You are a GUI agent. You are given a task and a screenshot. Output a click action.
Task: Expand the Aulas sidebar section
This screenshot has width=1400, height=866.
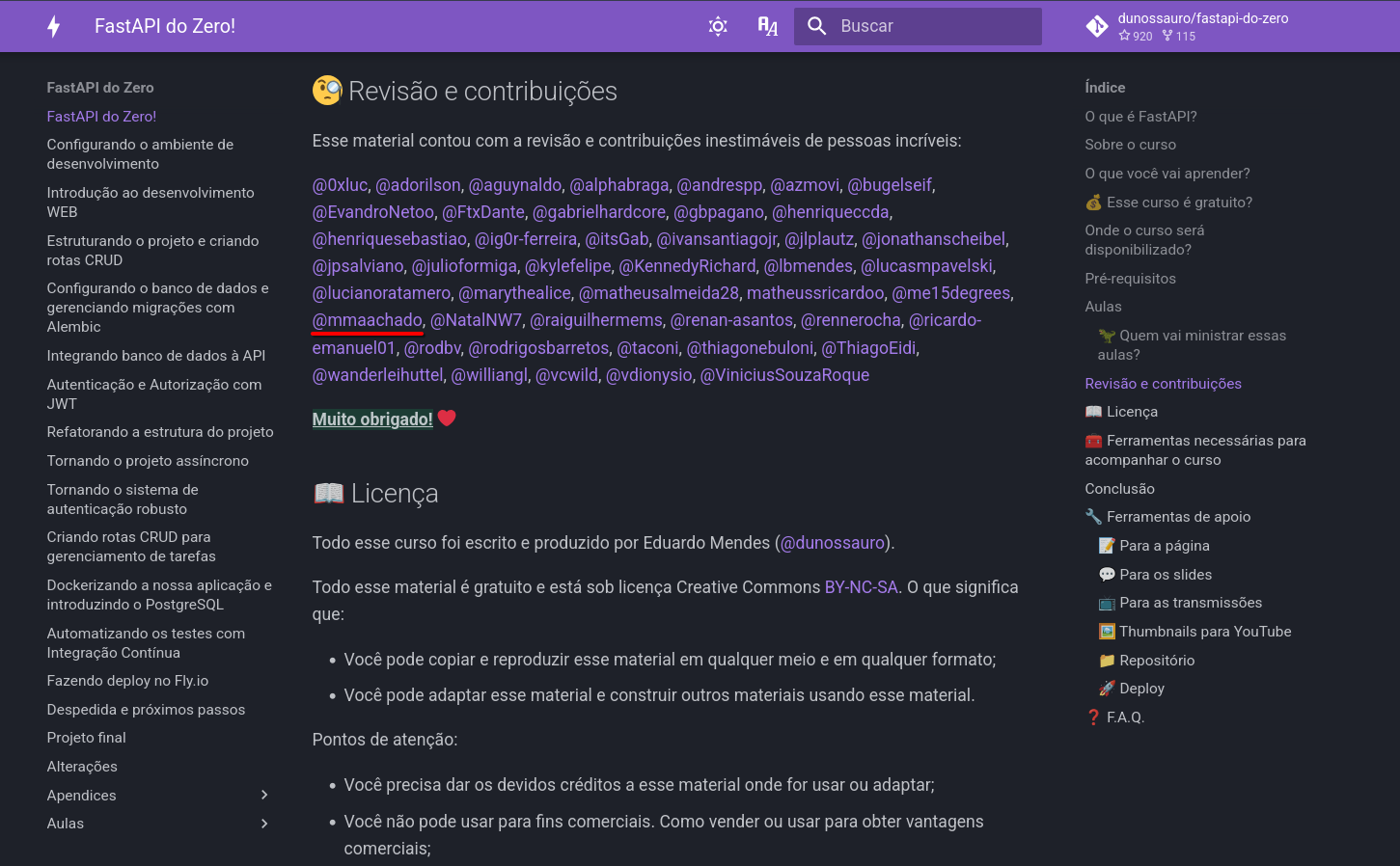264,824
